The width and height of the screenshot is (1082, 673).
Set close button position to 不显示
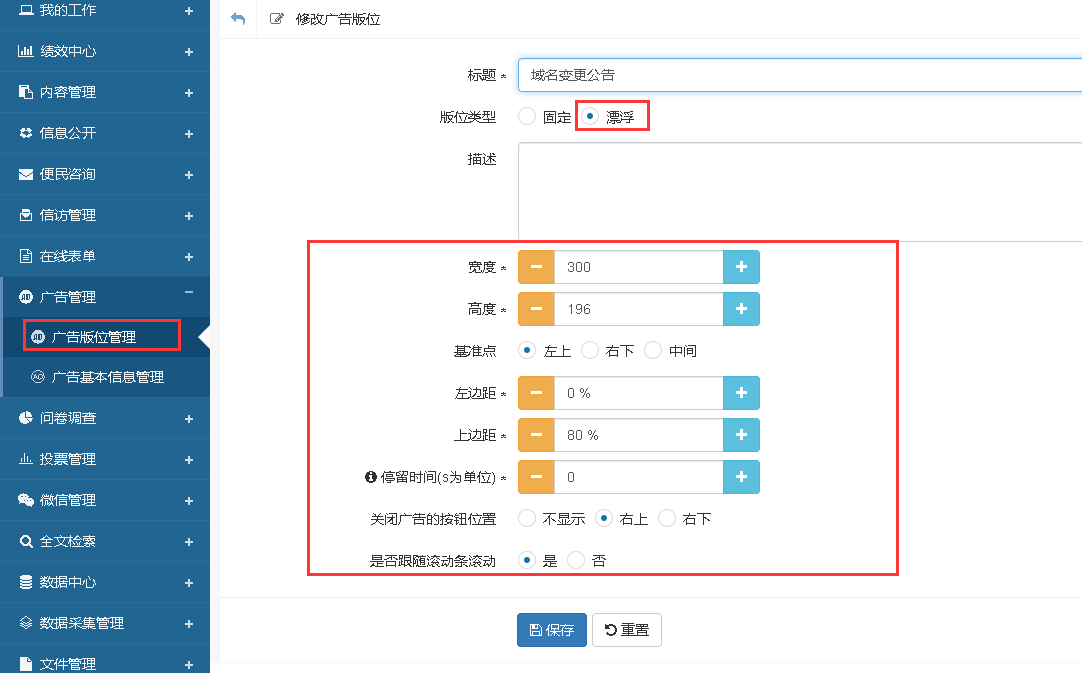tap(527, 519)
